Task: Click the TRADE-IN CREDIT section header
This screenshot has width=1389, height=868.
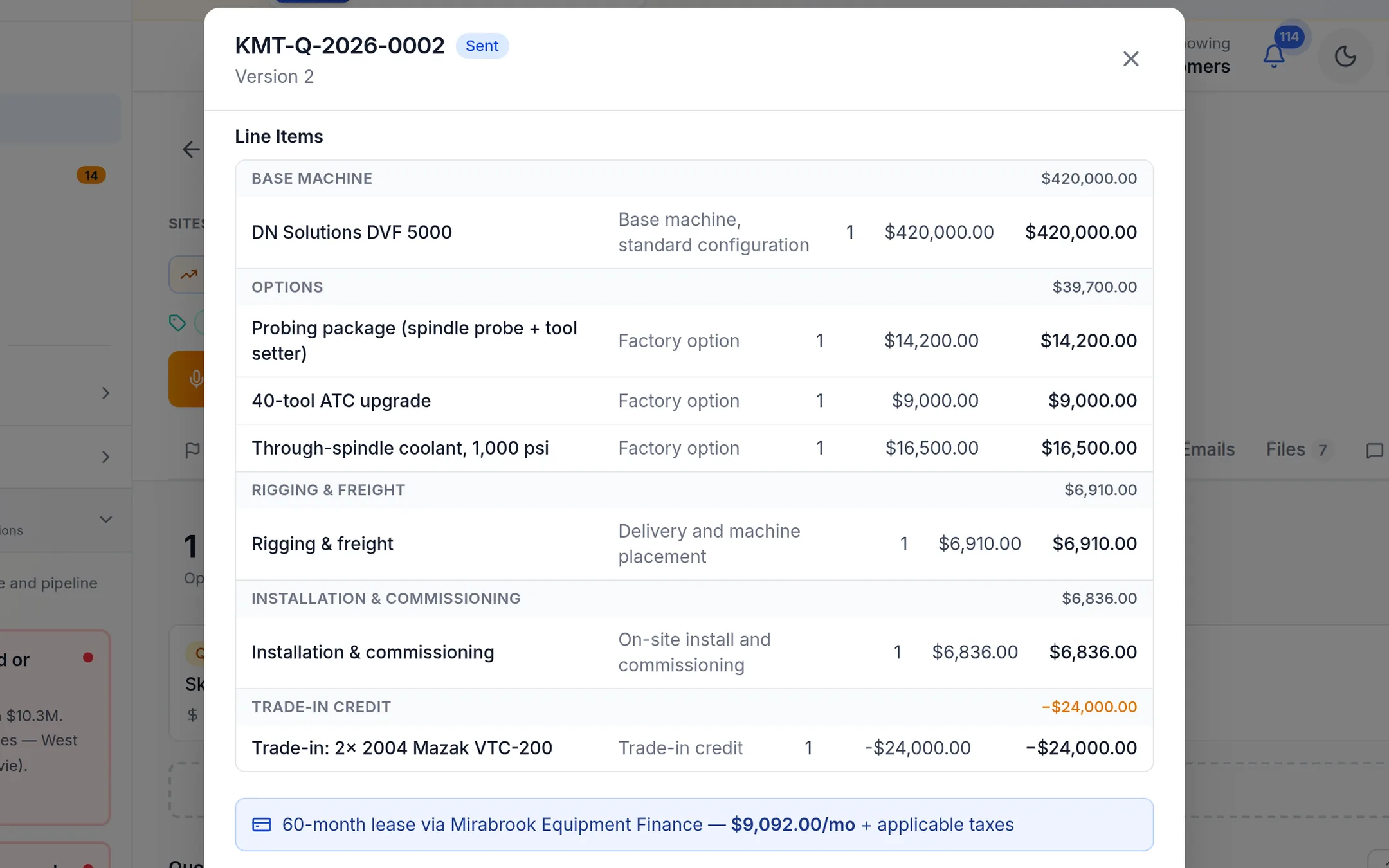Action: coord(694,707)
